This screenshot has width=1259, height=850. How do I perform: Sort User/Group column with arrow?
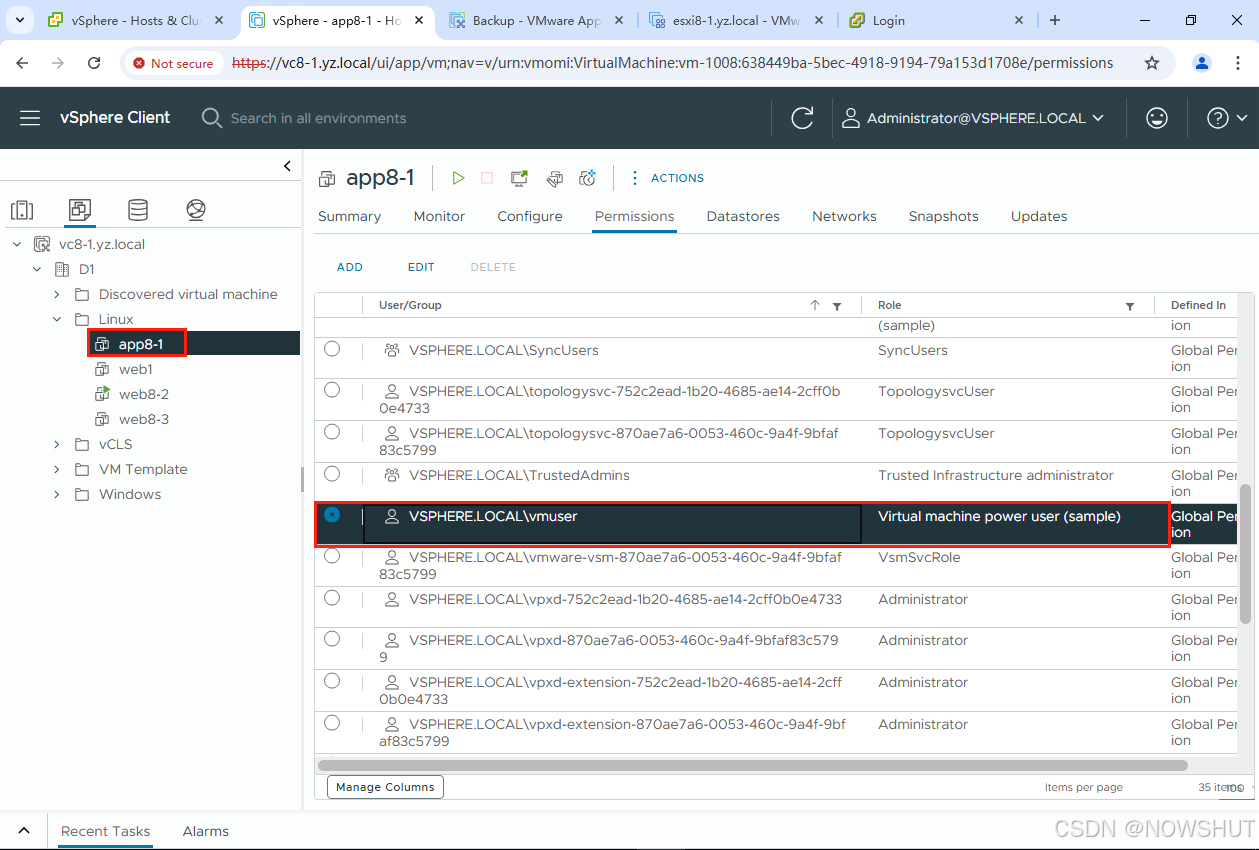815,305
